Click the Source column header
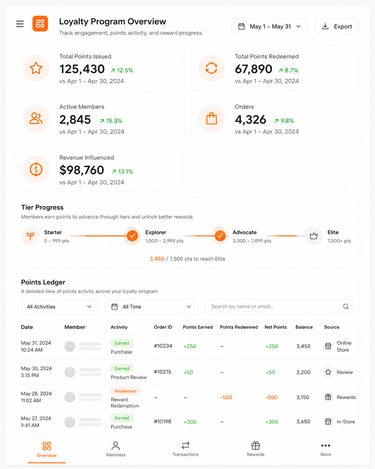 click(332, 327)
